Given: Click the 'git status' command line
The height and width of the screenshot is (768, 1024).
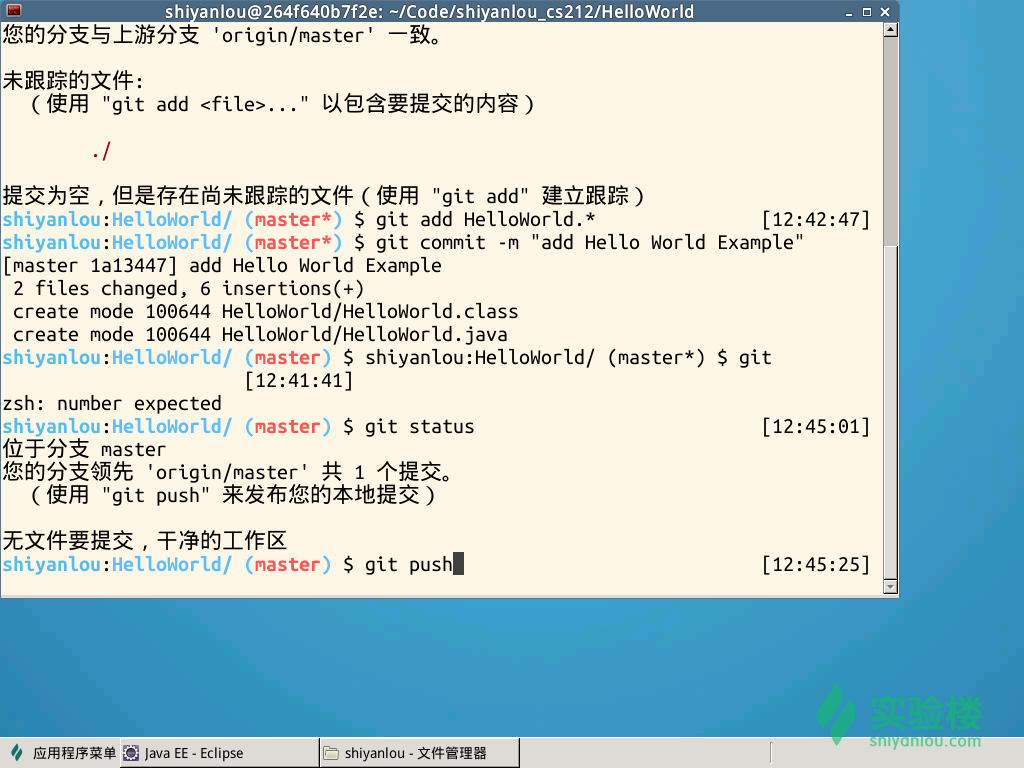Looking at the screenshot, I should click(x=419, y=426).
